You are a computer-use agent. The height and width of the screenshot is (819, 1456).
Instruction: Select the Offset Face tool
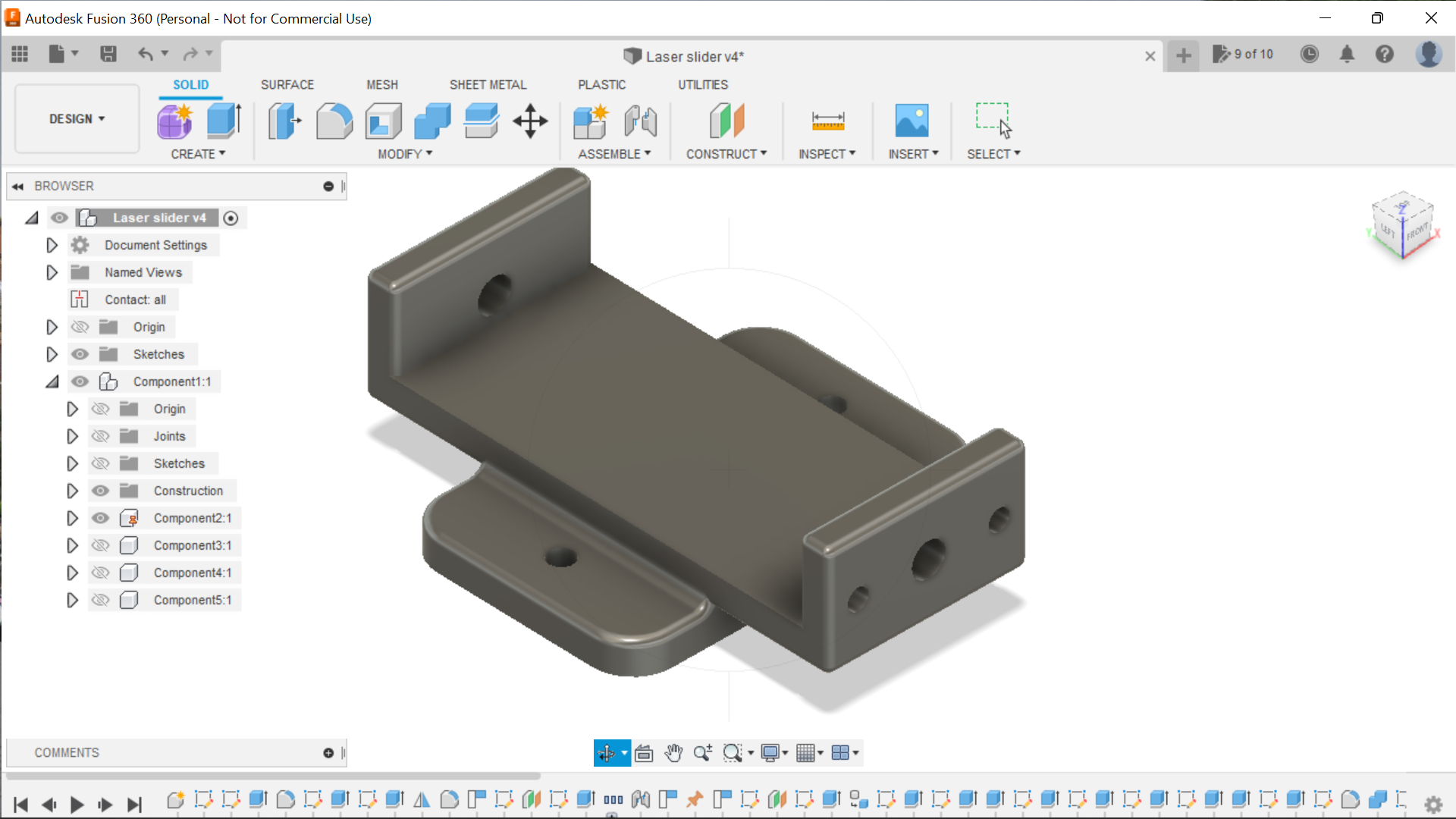click(482, 121)
